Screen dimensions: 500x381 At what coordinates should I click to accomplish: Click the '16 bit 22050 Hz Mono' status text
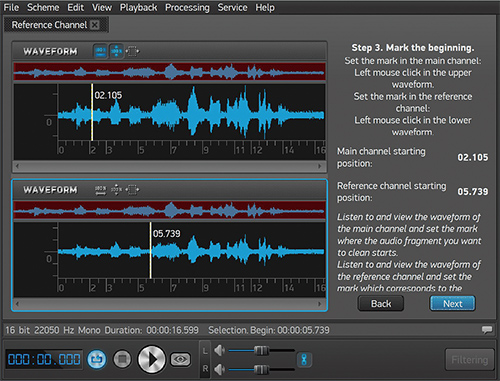click(53, 330)
